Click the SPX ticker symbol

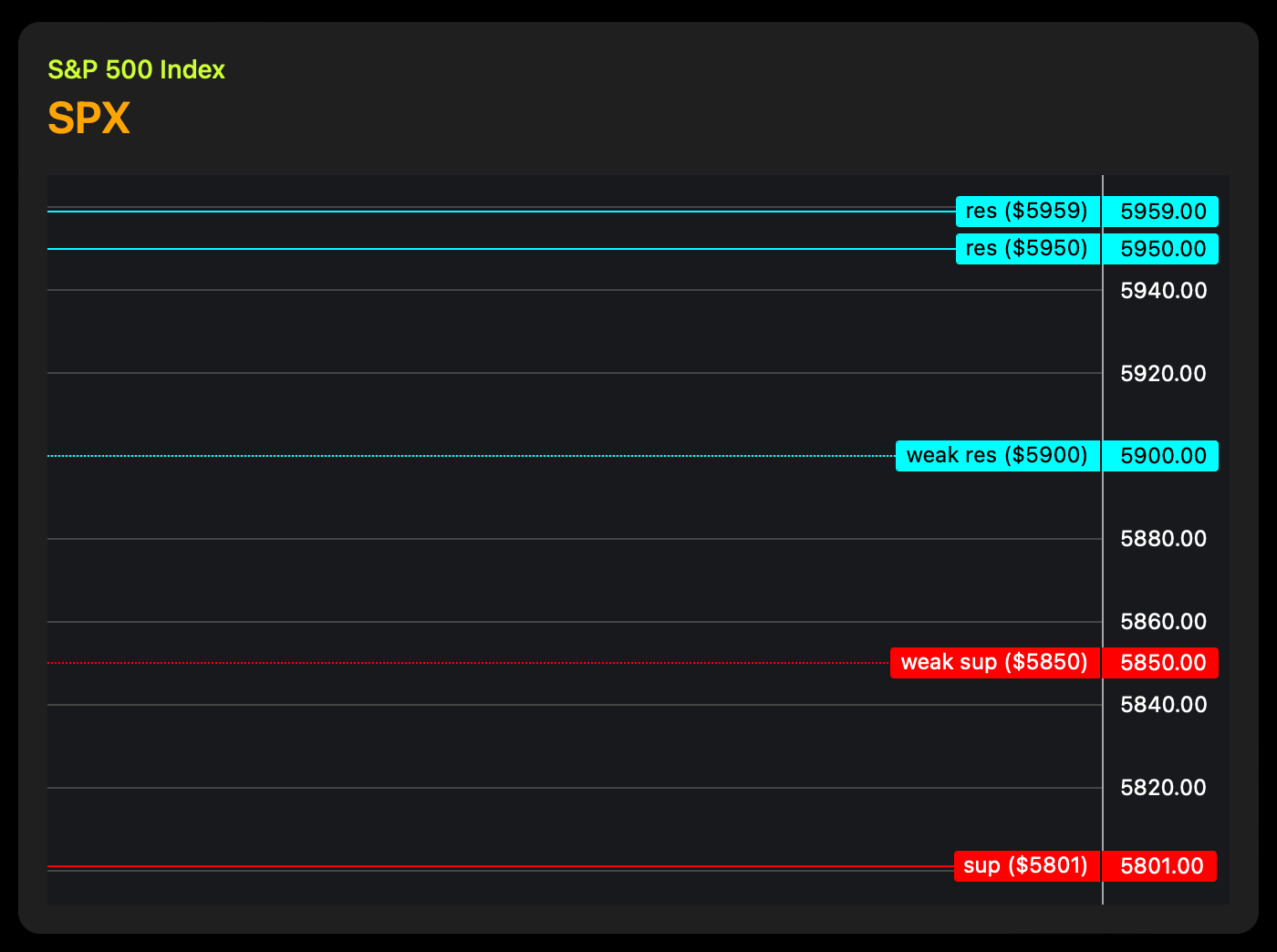[x=88, y=119]
